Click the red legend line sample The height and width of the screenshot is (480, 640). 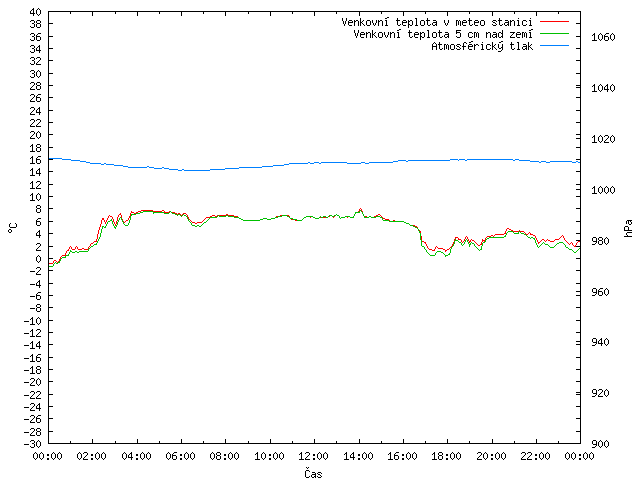point(554,22)
